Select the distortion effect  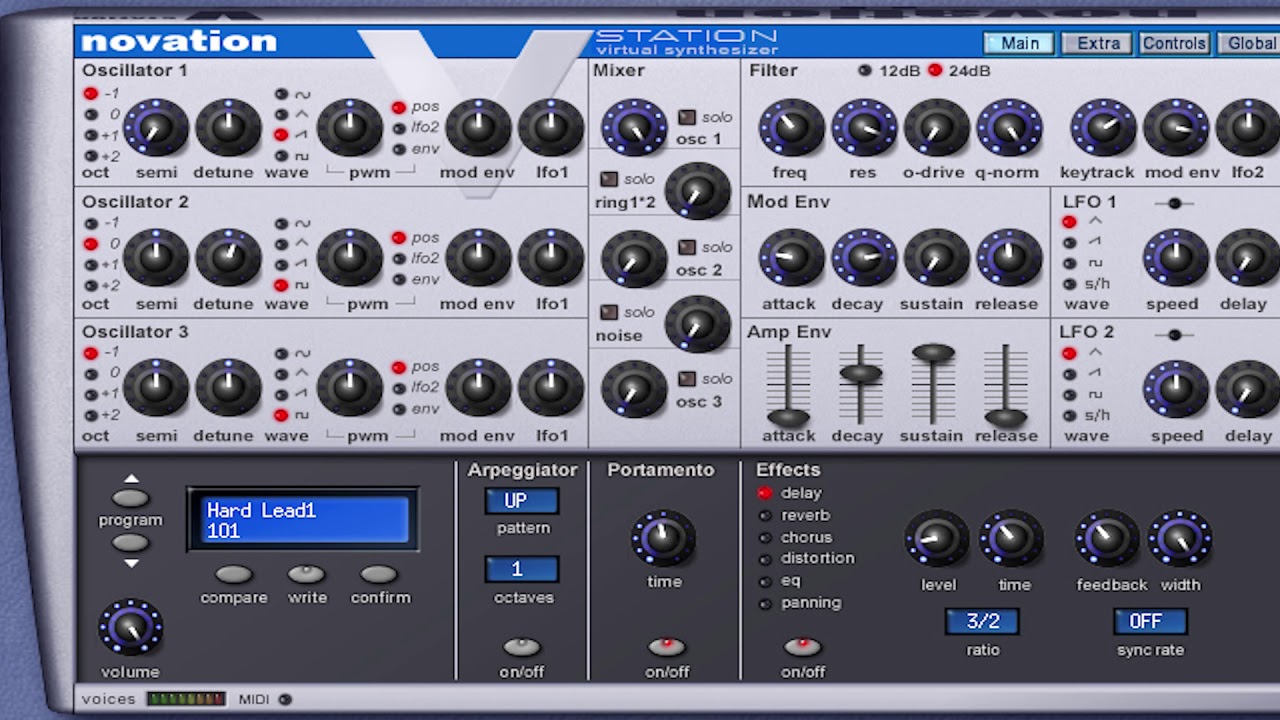coord(765,560)
